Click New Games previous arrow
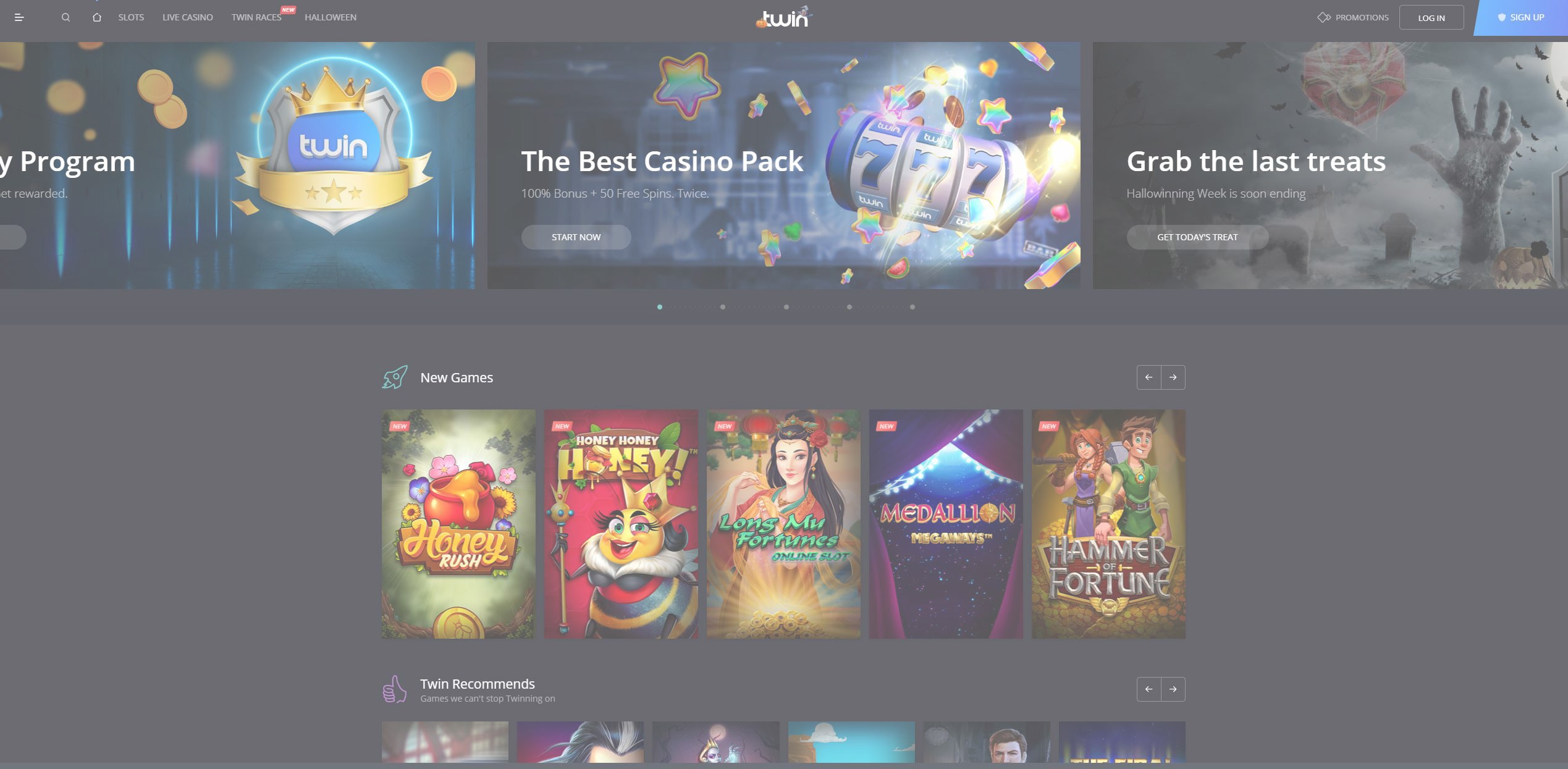 pos(1149,377)
